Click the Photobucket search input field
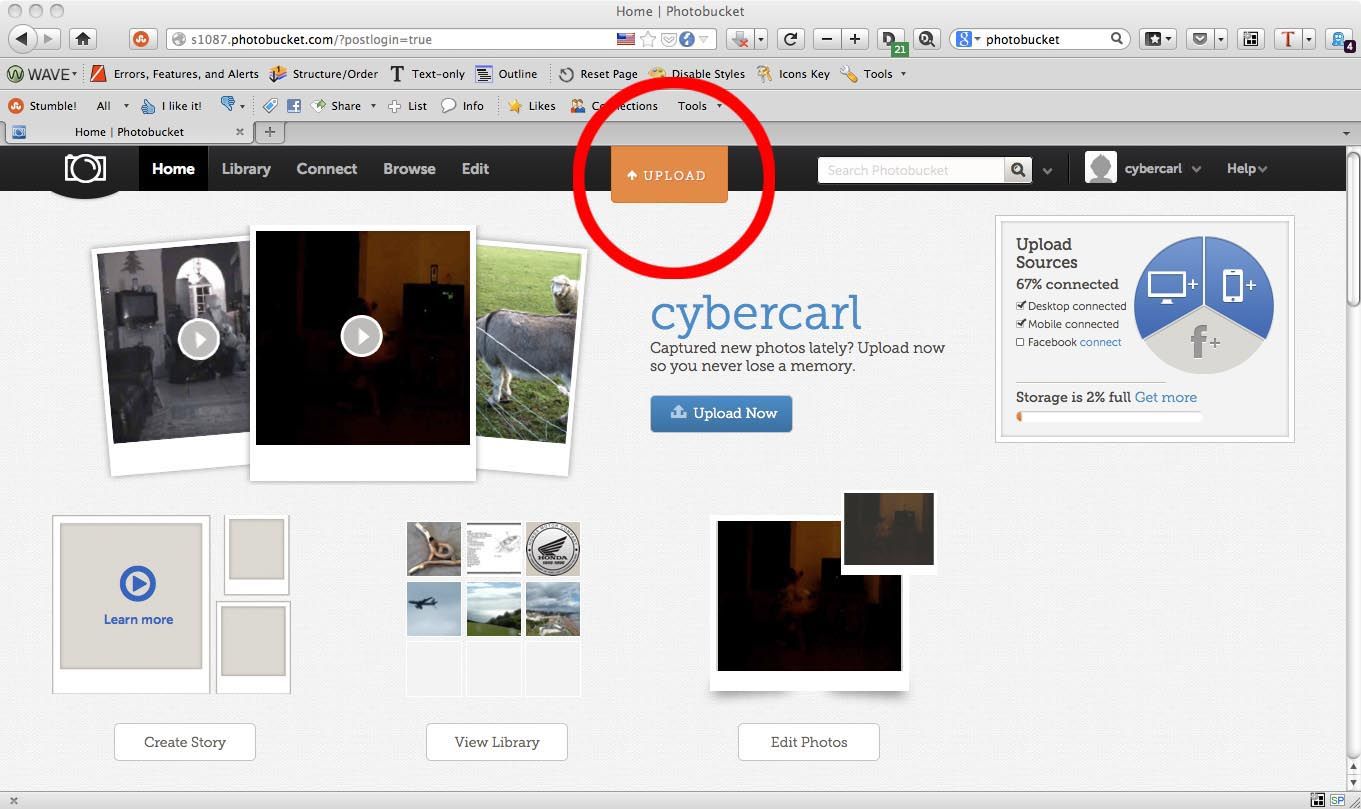Viewport: 1361px width, 809px height. pos(911,170)
